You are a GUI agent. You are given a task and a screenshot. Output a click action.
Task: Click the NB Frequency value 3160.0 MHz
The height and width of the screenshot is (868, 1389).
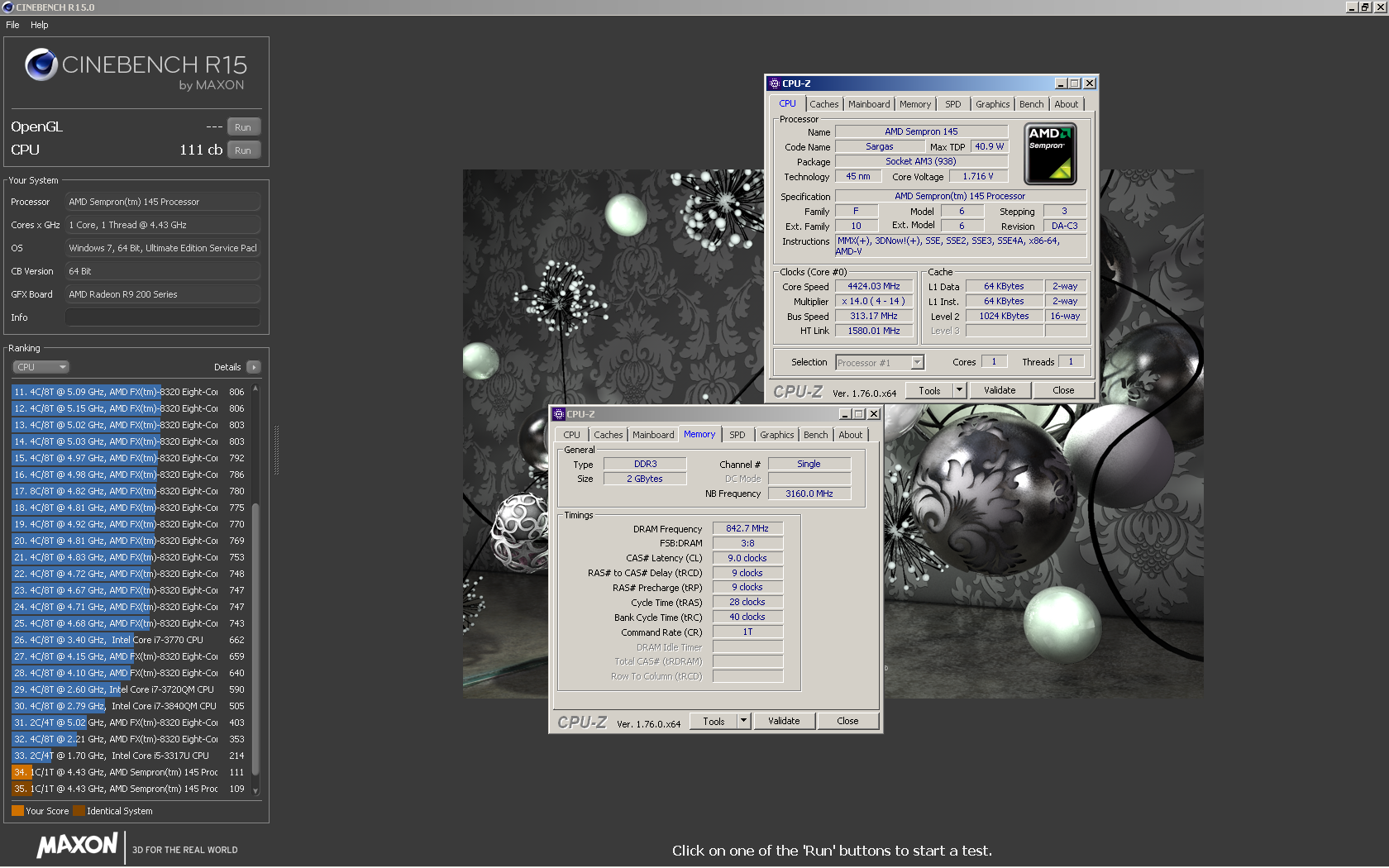(x=809, y=494)
